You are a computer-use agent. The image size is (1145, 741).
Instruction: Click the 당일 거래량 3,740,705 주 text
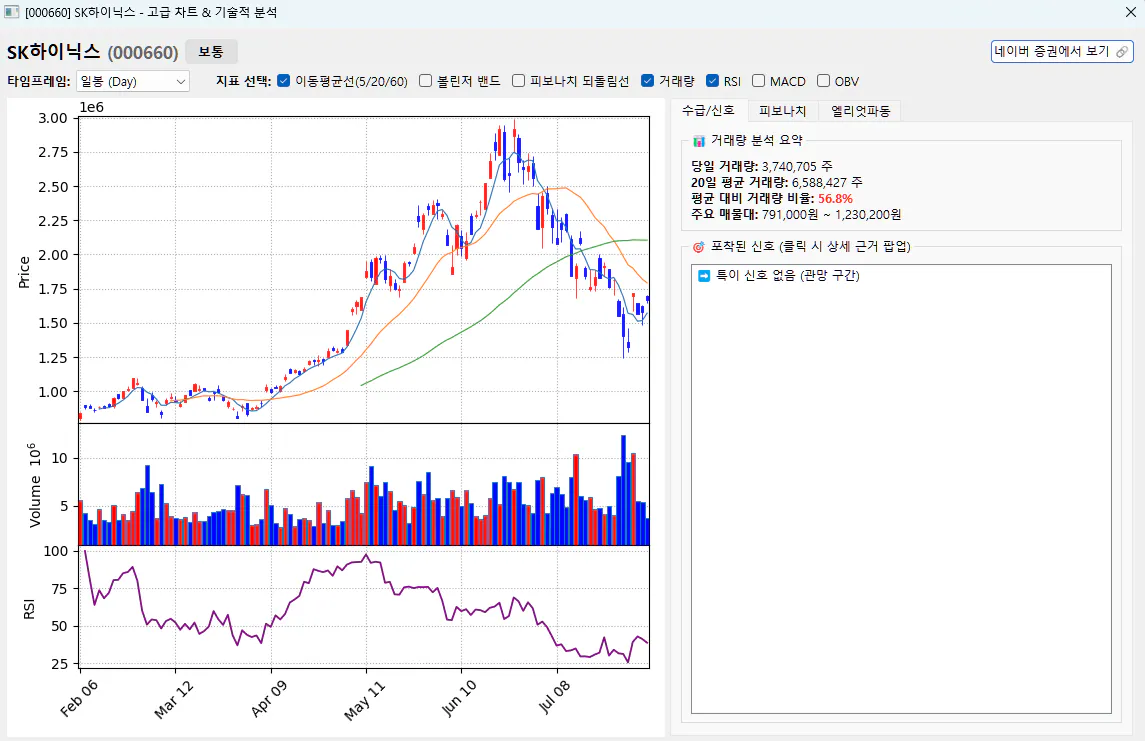click(x=762, y=166)
